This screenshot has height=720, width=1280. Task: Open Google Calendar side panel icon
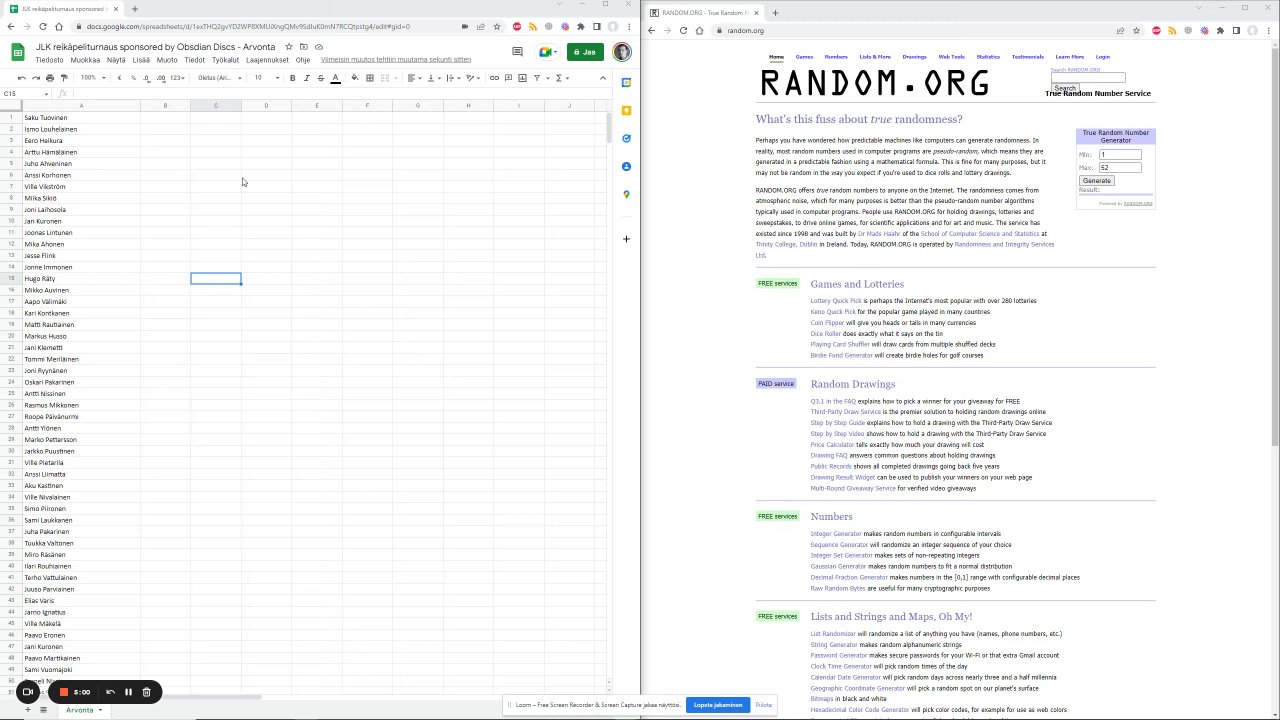(626, 82)
